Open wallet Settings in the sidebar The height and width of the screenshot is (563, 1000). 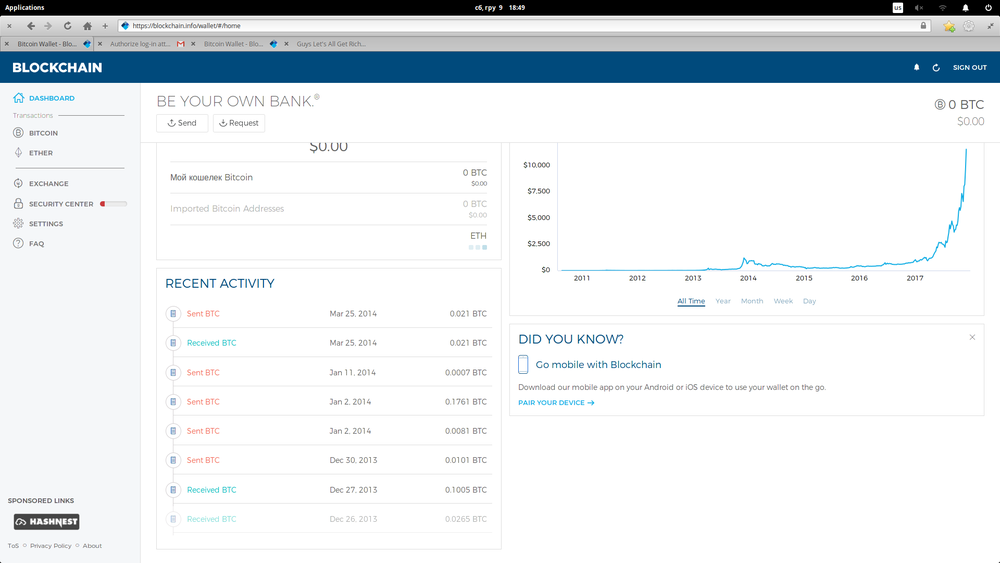[45, 224]
